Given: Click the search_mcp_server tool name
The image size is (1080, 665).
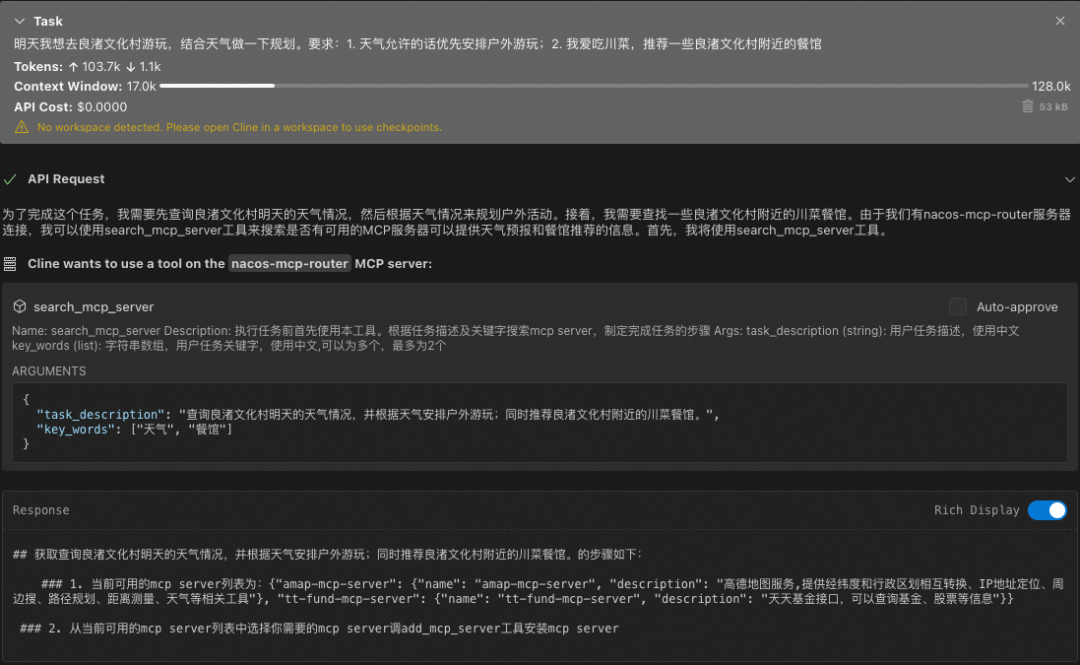Looking at the screenshot, I should point(94,307).
